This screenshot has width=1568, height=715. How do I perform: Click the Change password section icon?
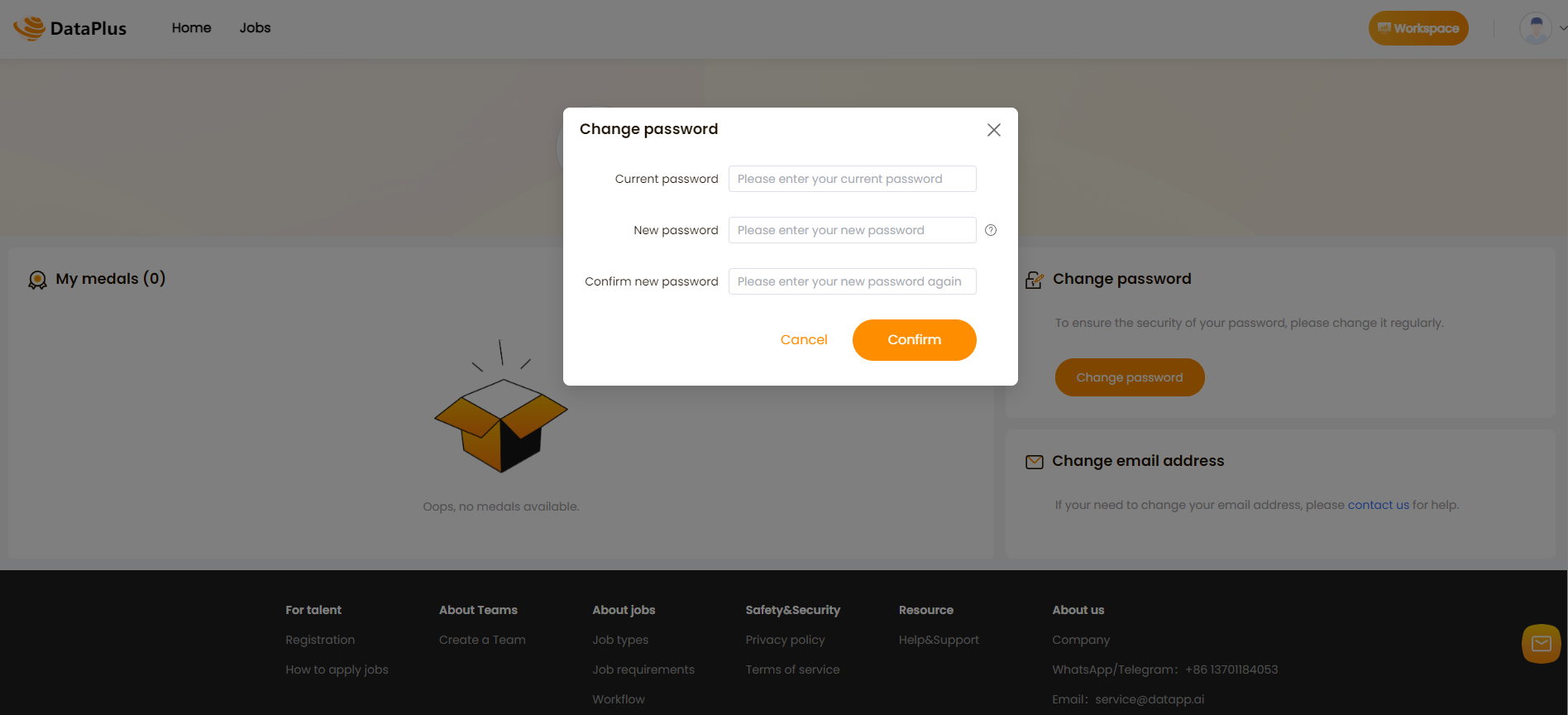(1035, 280)
